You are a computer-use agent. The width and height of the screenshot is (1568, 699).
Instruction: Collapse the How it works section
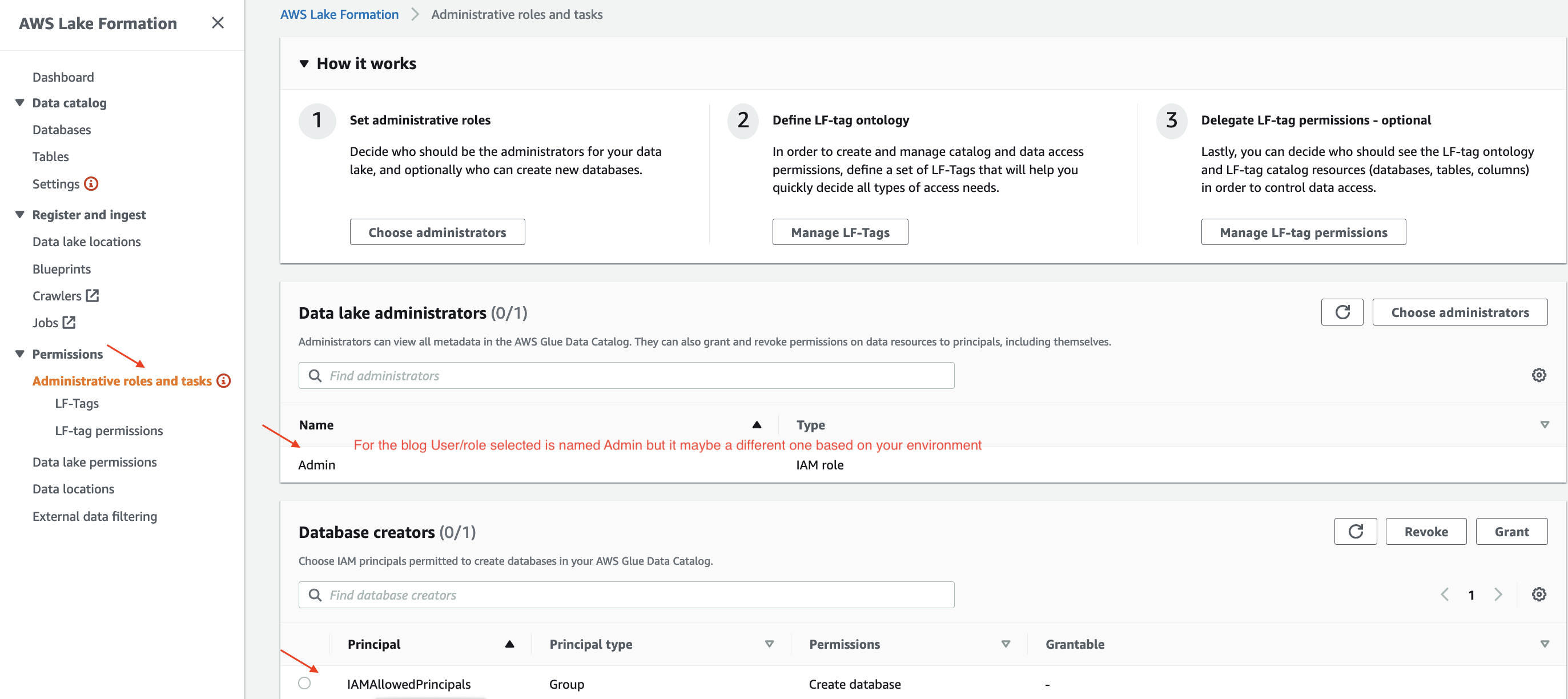point(304,63)
